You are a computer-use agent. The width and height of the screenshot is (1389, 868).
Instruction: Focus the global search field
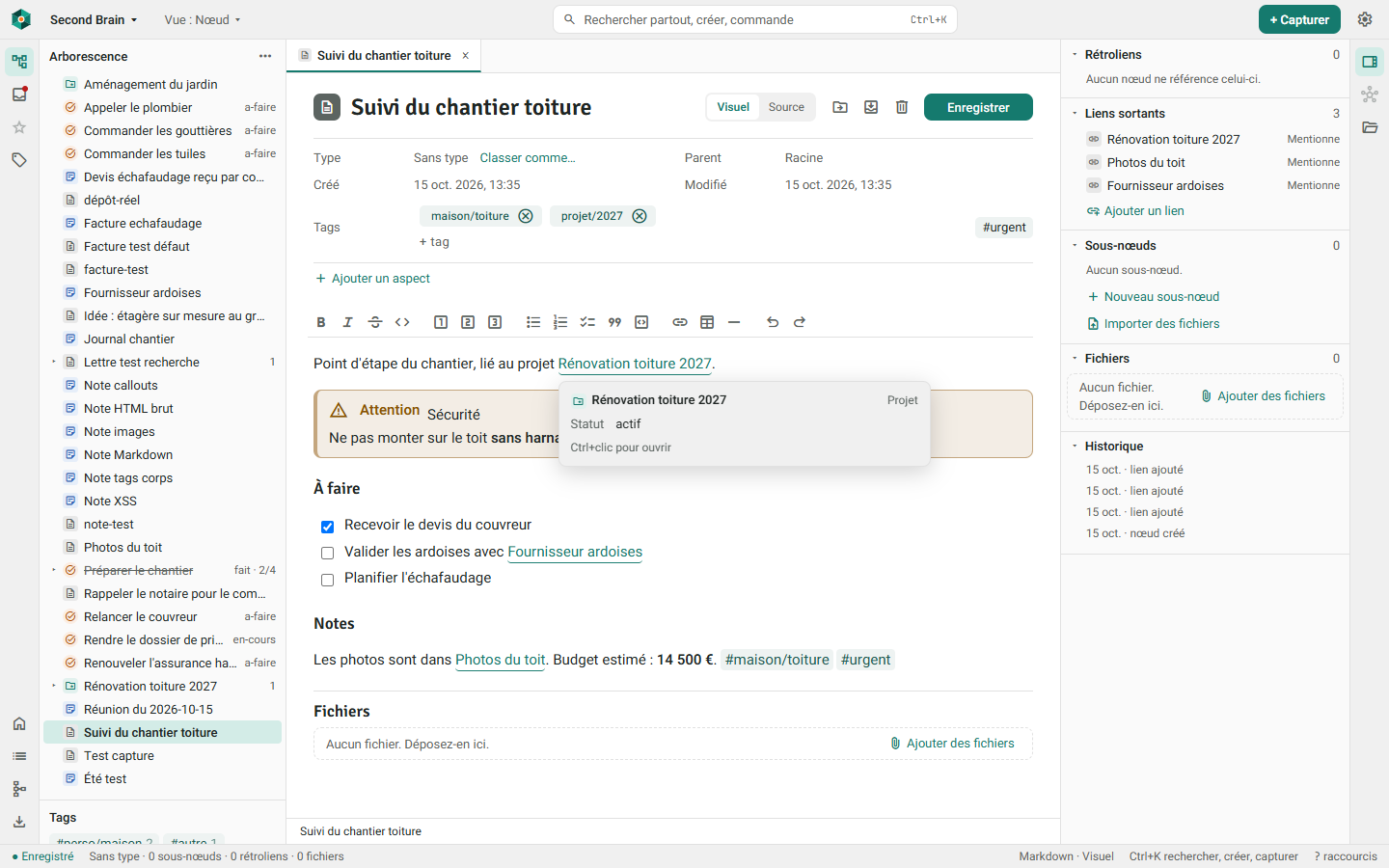click(755, 19)
